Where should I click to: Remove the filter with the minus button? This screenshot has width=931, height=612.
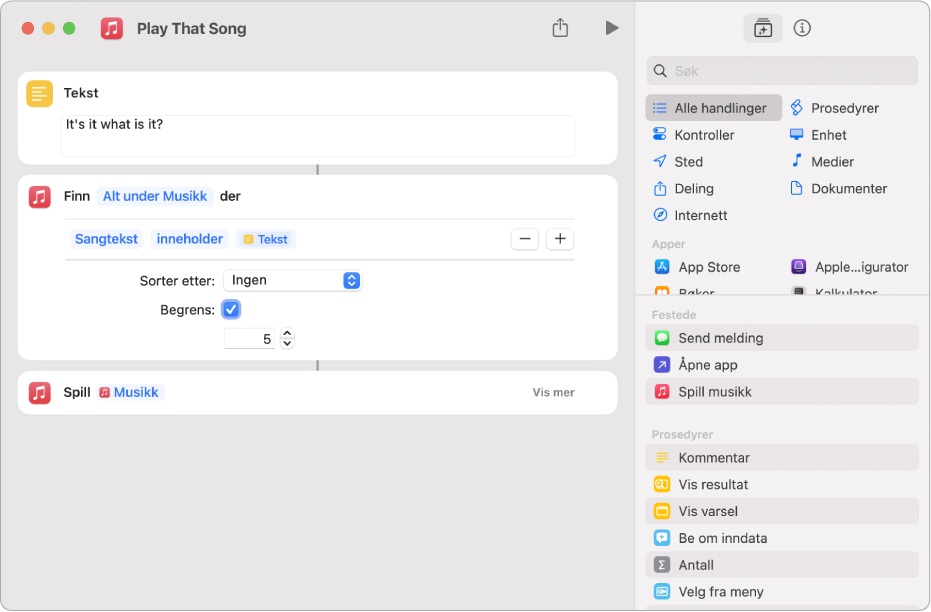click(x=525, y=239)
